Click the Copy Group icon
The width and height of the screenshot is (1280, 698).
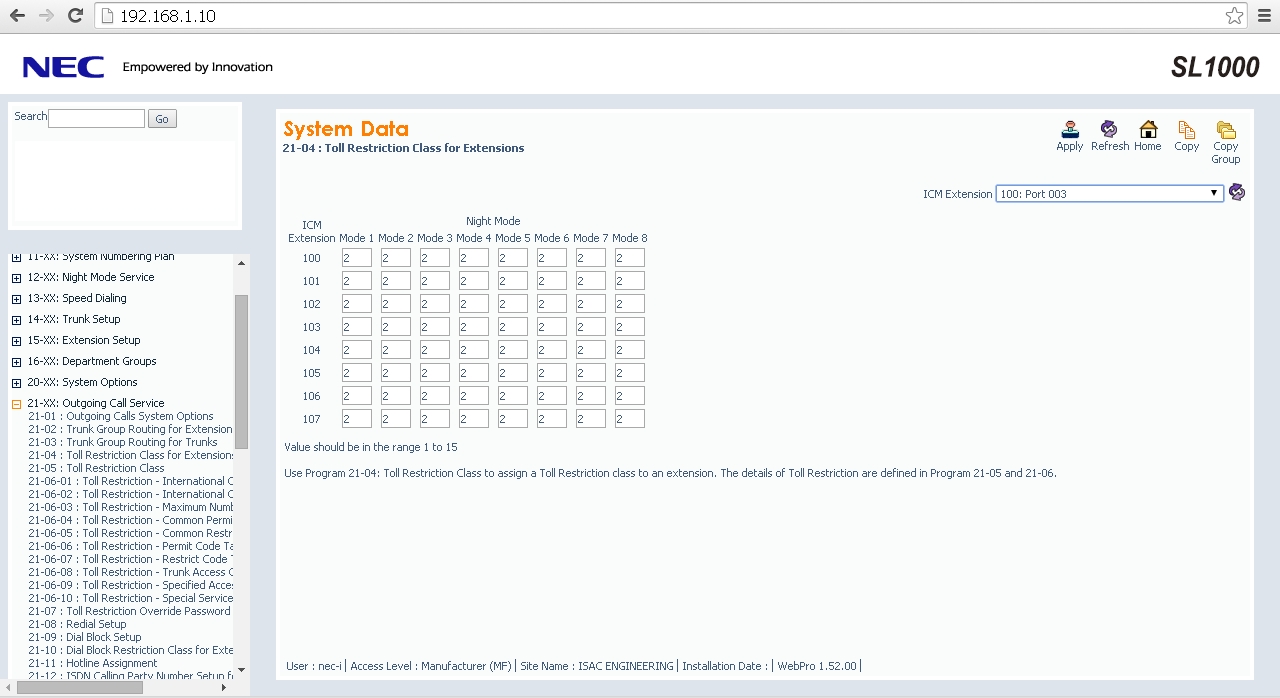pyautogui.click(x=1225, y=130)
